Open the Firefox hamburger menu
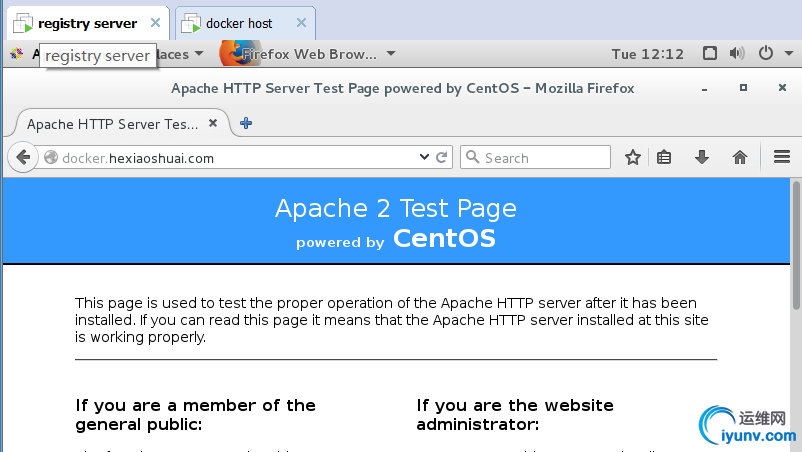802x452 pixels. point(782,156)
